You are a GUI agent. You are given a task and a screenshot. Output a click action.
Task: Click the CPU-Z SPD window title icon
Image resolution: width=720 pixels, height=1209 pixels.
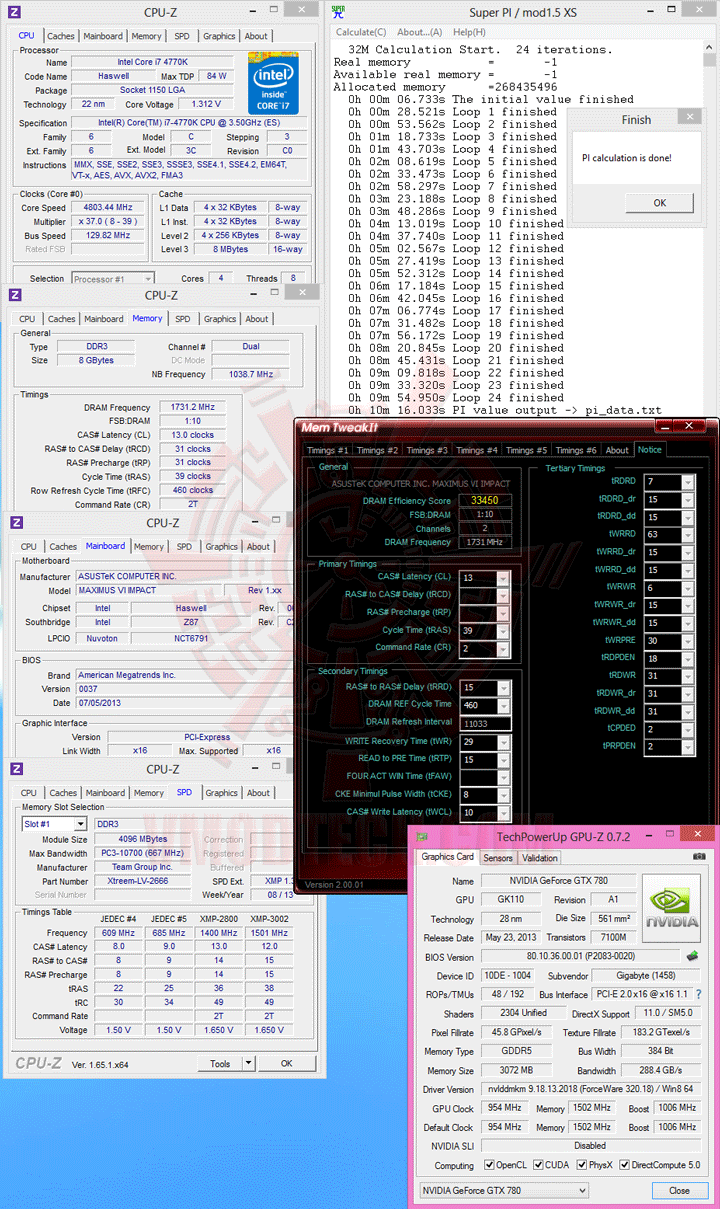click(x=15, y=768)
